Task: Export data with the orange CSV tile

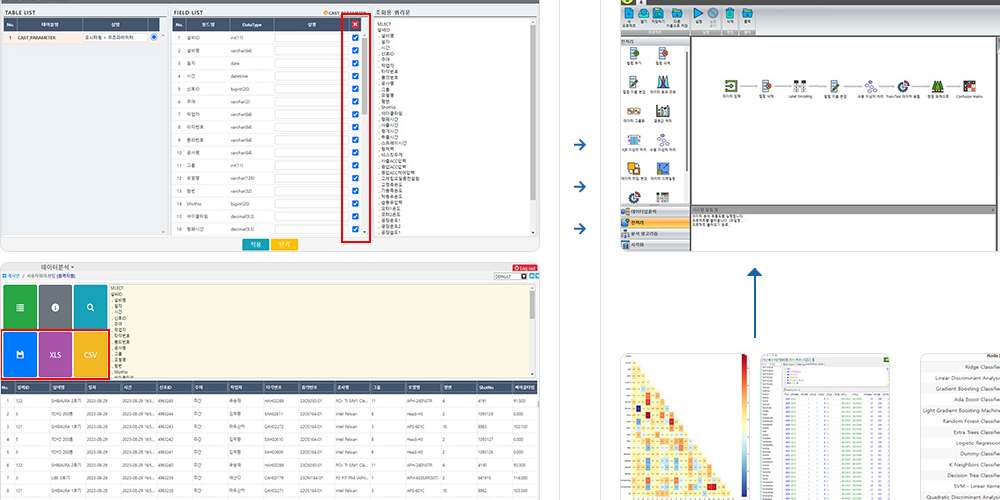Action: (90, 355)
